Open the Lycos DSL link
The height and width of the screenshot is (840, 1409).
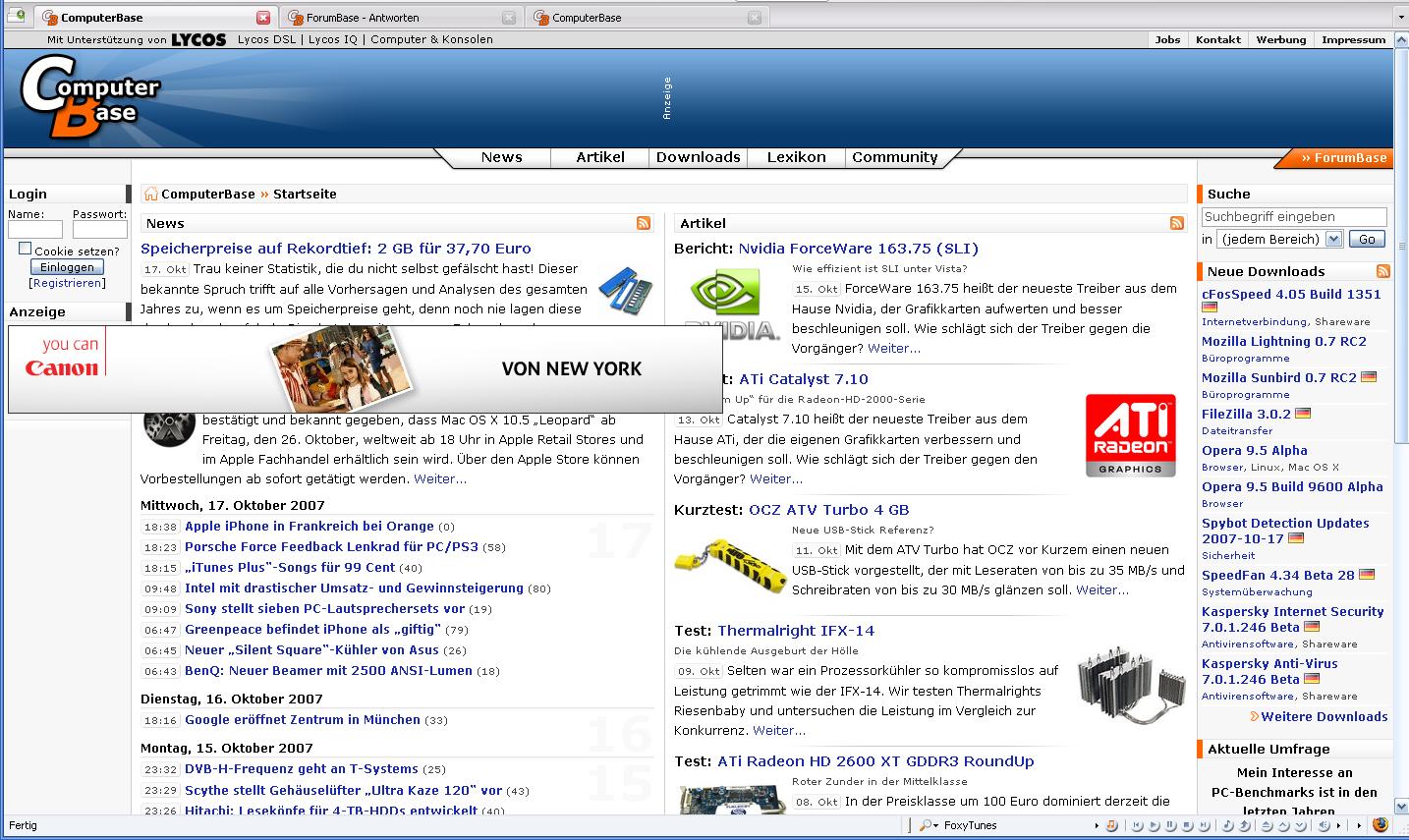tap(265, 40)
